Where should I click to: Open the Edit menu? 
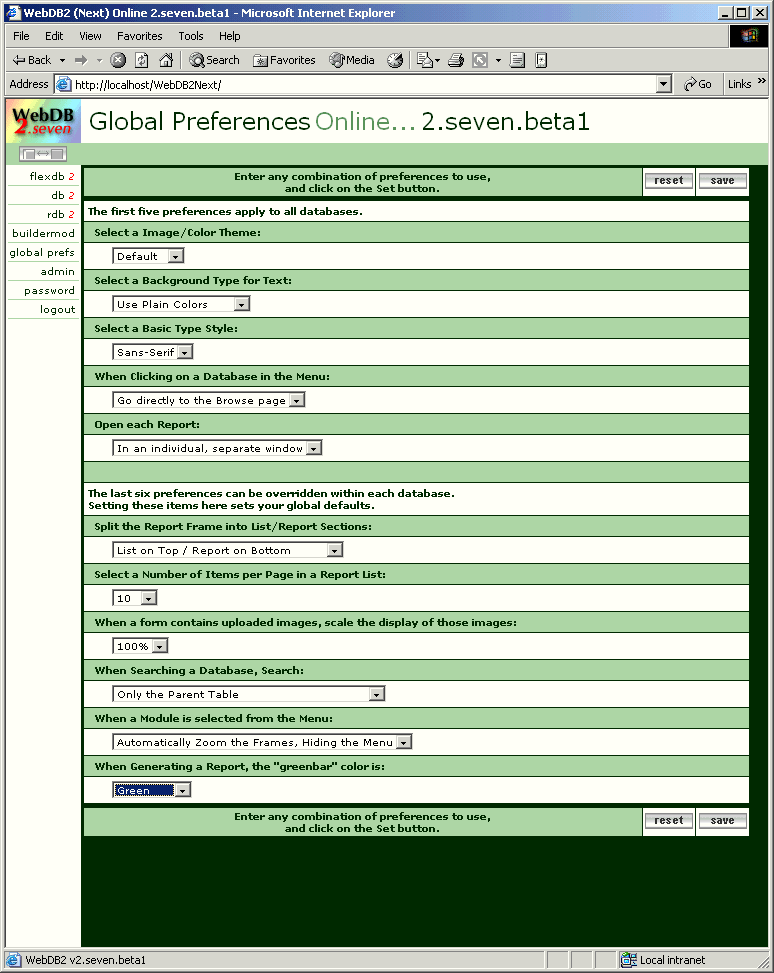pyautogui.click(x=54, y=36)
